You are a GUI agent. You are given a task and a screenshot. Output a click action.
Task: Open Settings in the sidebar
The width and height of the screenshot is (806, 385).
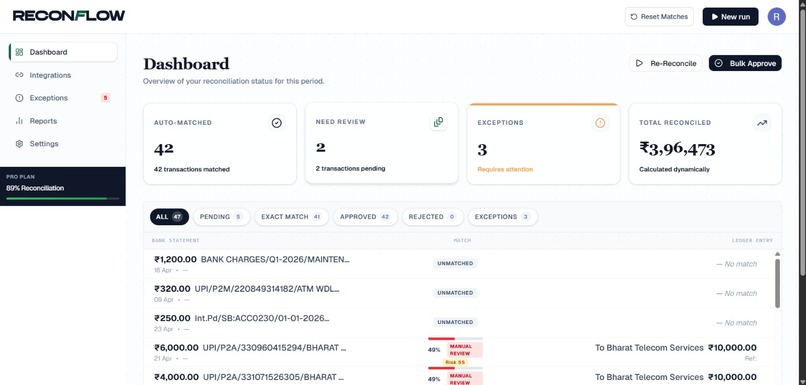(x=63, y=143)
